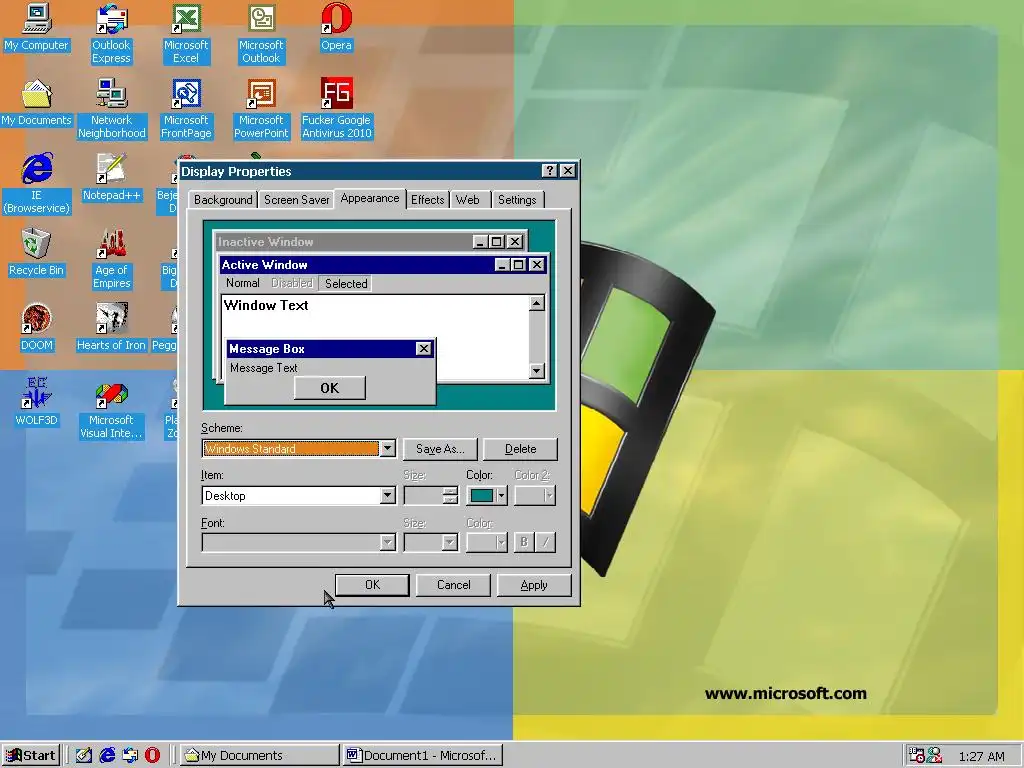Image resolution: width=1024 pixels, height=768 pixels.
Task: Expand the Scheme dropdown list
Action: pos(387,449)
